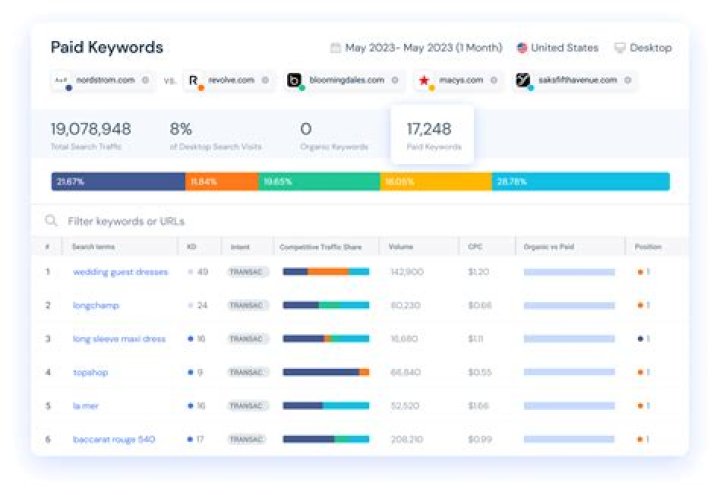Sort by KD column header
720x495 pixels.
pos(192,247)
